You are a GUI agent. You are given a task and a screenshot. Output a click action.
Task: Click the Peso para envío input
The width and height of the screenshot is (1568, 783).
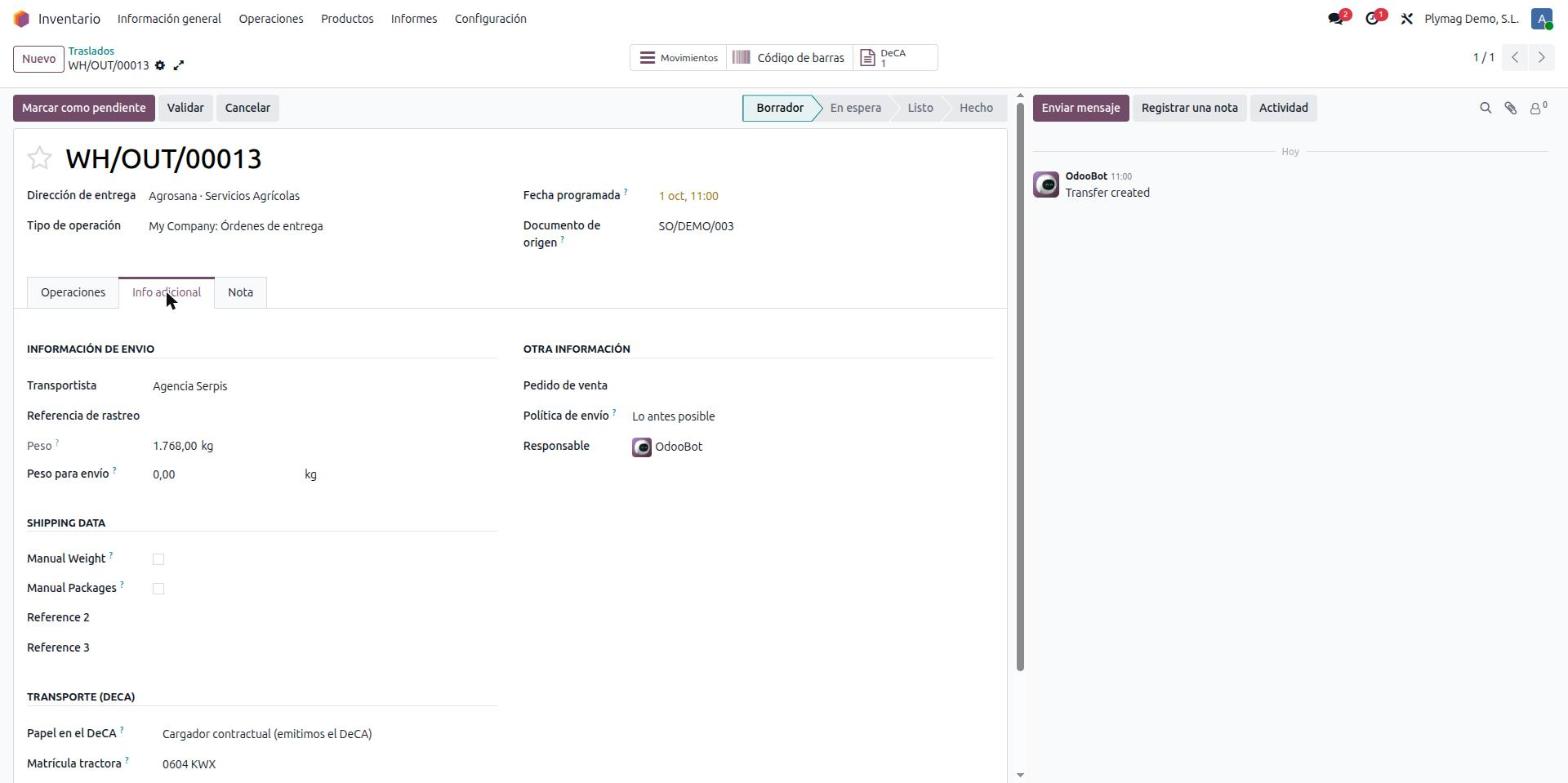tap(224, 475)
